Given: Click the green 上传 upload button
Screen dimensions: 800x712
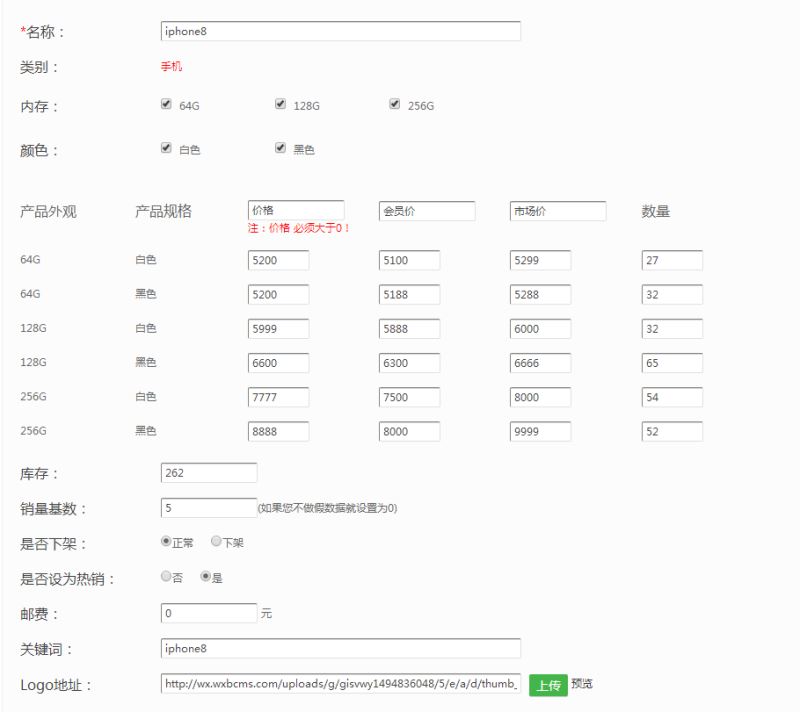Looking at the screenshot, I should pos(548,685).
